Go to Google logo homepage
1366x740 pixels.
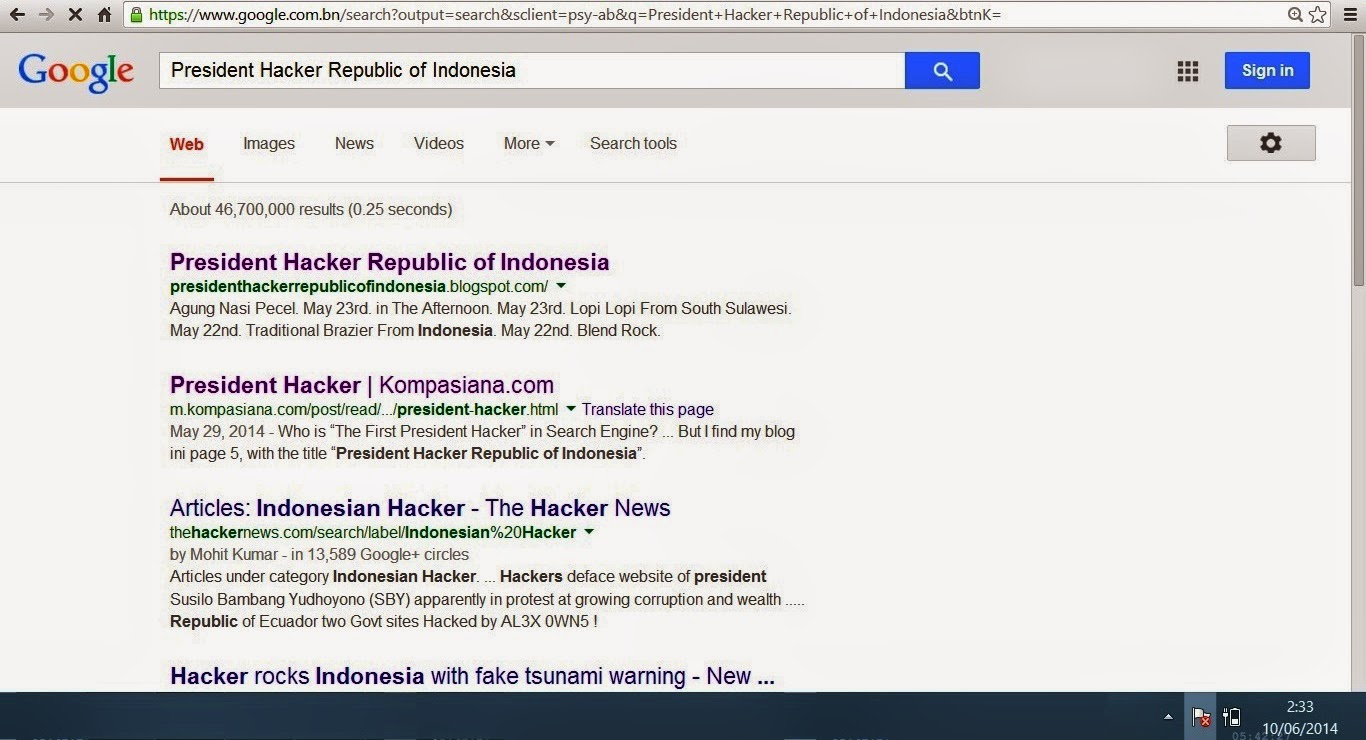point(76,73)
